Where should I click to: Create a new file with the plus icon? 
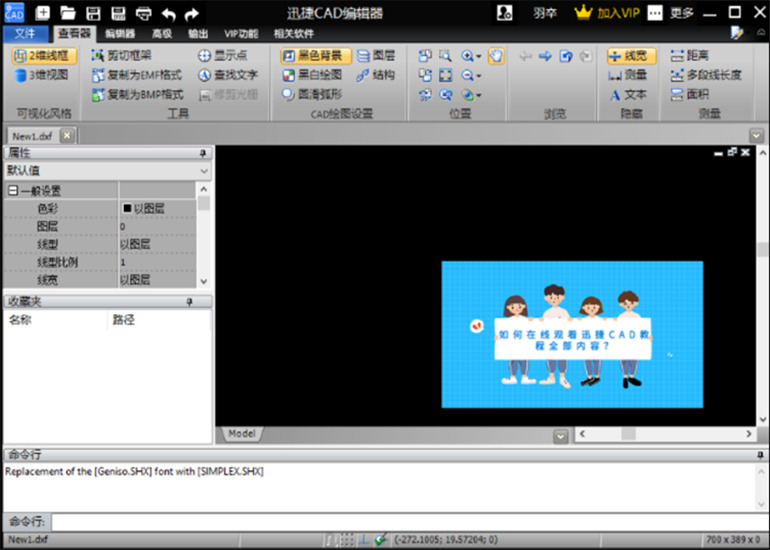pyautogui.click(x=43, y=13)
